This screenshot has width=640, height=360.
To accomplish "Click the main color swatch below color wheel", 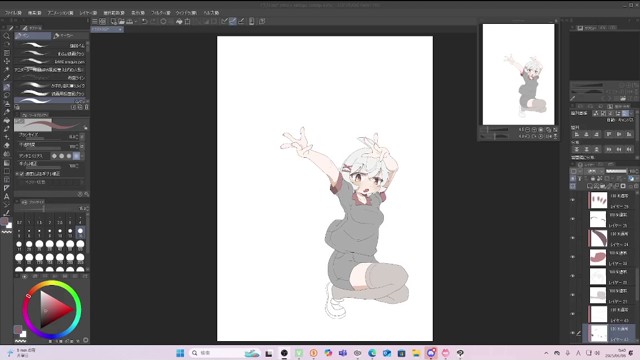I will click(x=18, y=329).
